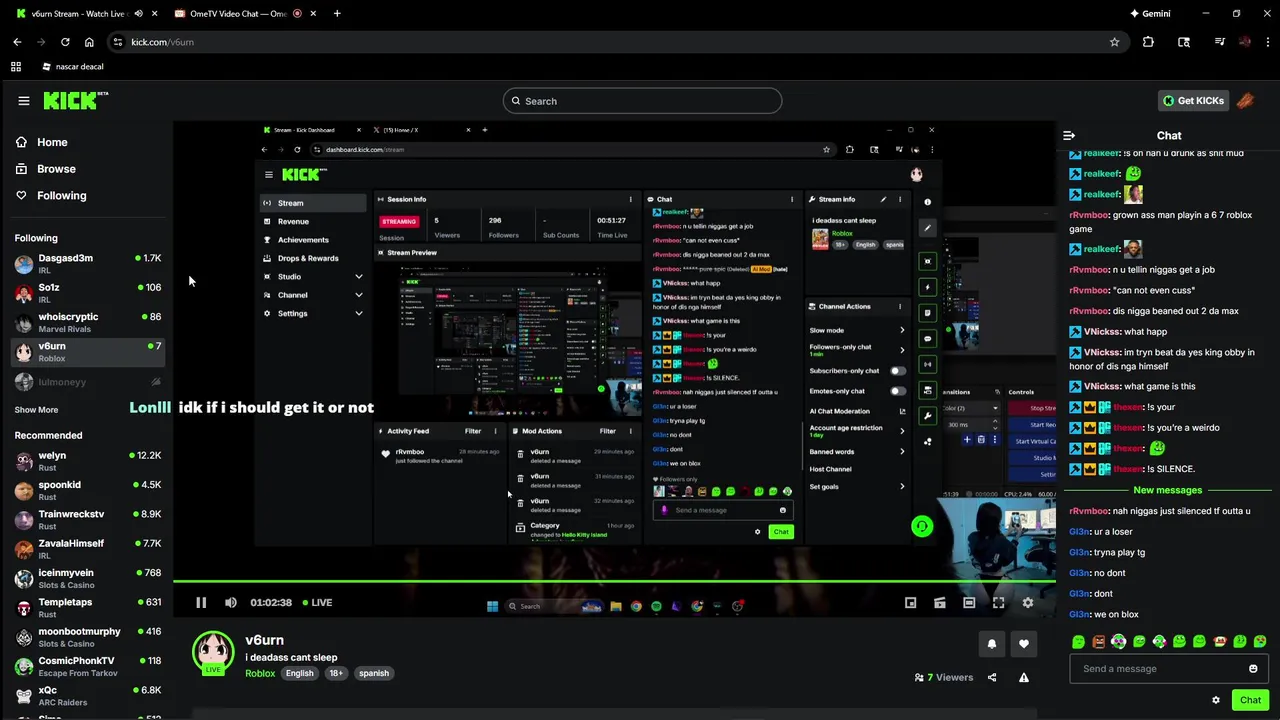
Task: Go back in browser history
Action: (17, 42)
